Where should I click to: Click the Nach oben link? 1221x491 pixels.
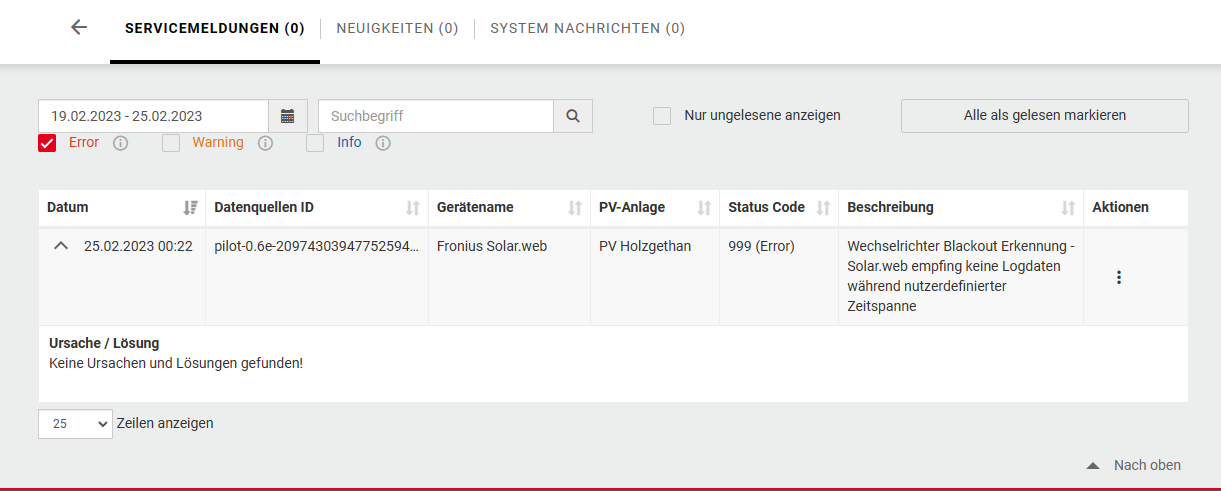[1134, 465]
